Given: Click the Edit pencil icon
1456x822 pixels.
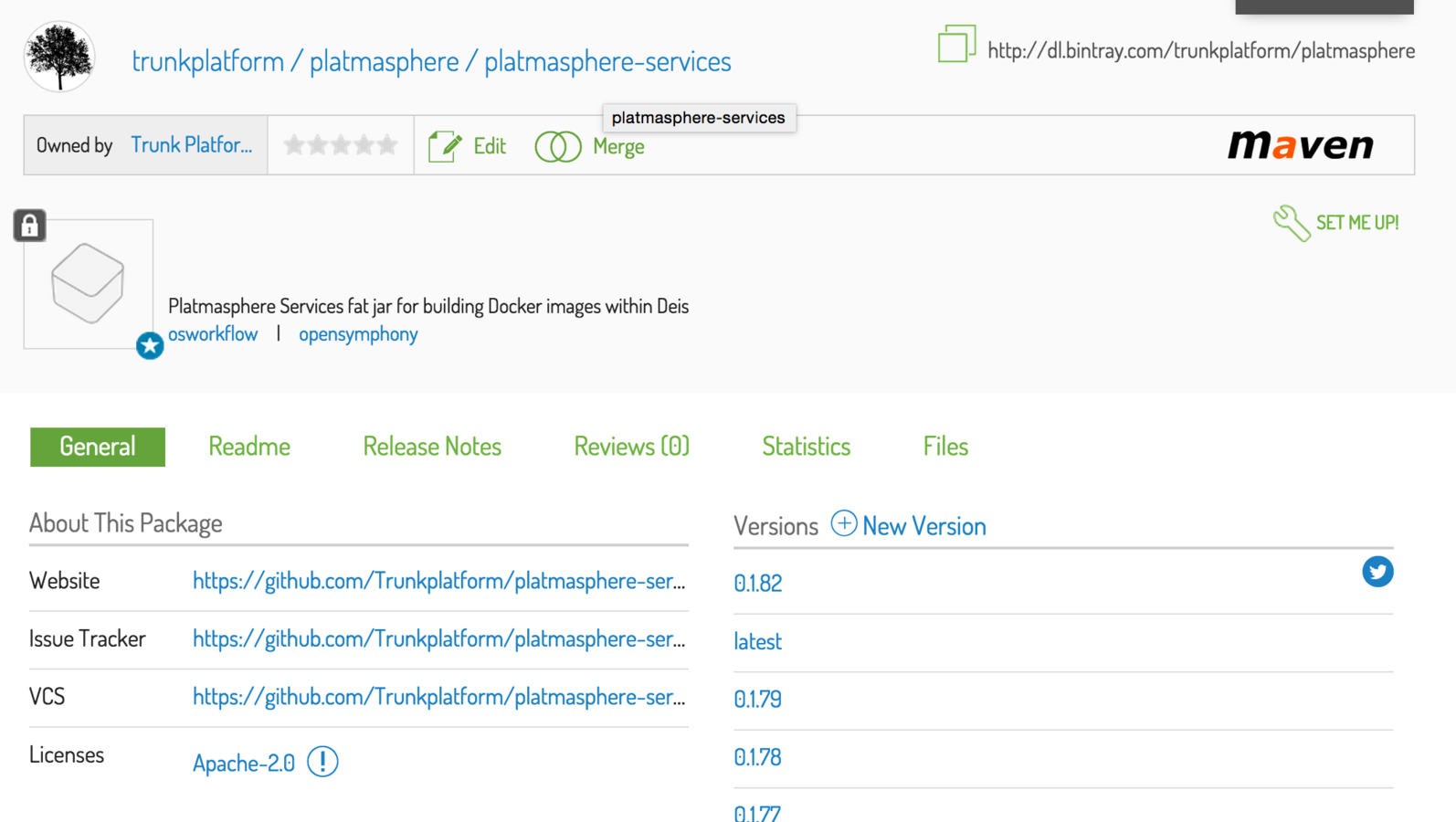Looking at the screenshot, I should 445,146.
